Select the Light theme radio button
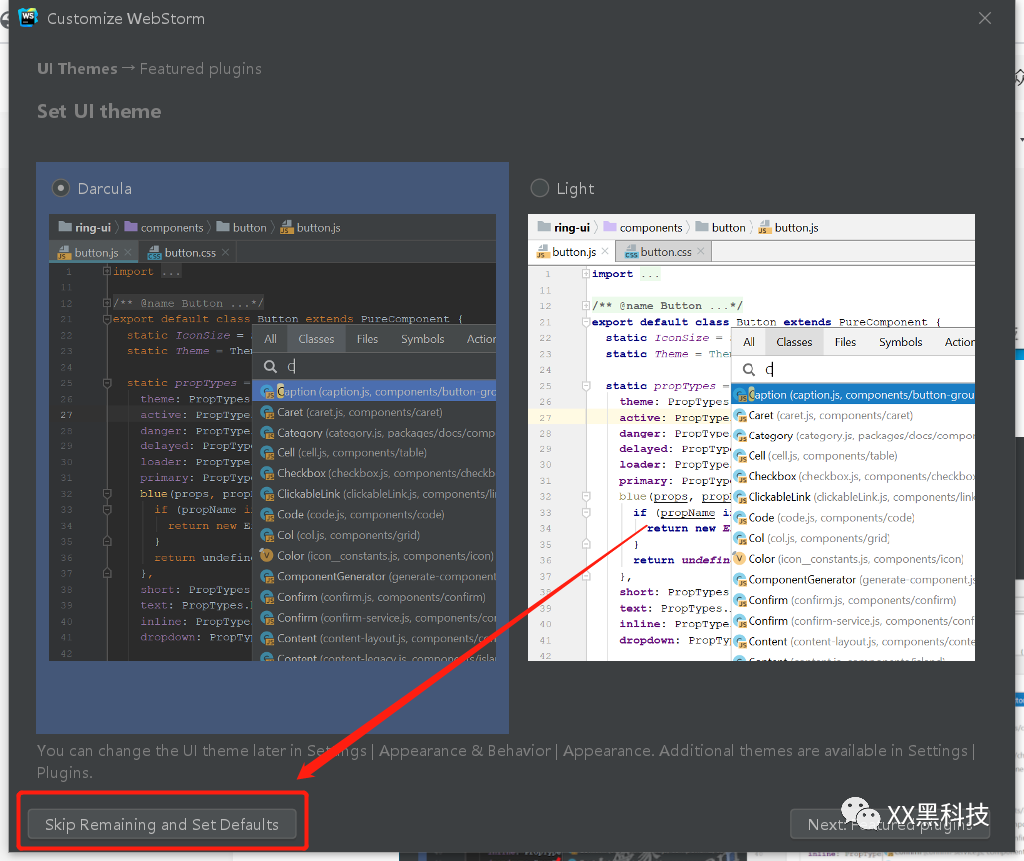 click(x=539, y=188)
